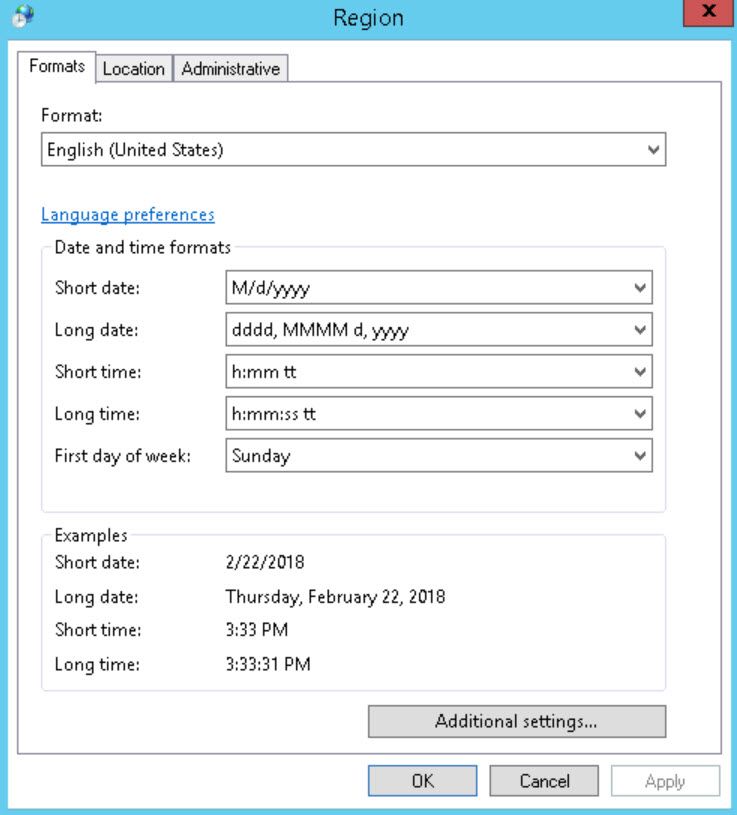This screenshot has width=737, height=815.
Task: Open the Language preferences link
Action: [128, 215]
